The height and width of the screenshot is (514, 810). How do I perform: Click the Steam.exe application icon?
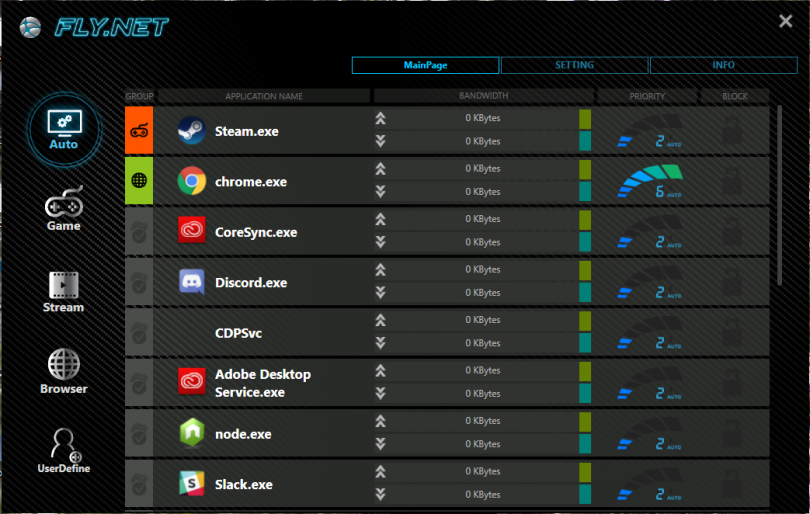(191, 131)
